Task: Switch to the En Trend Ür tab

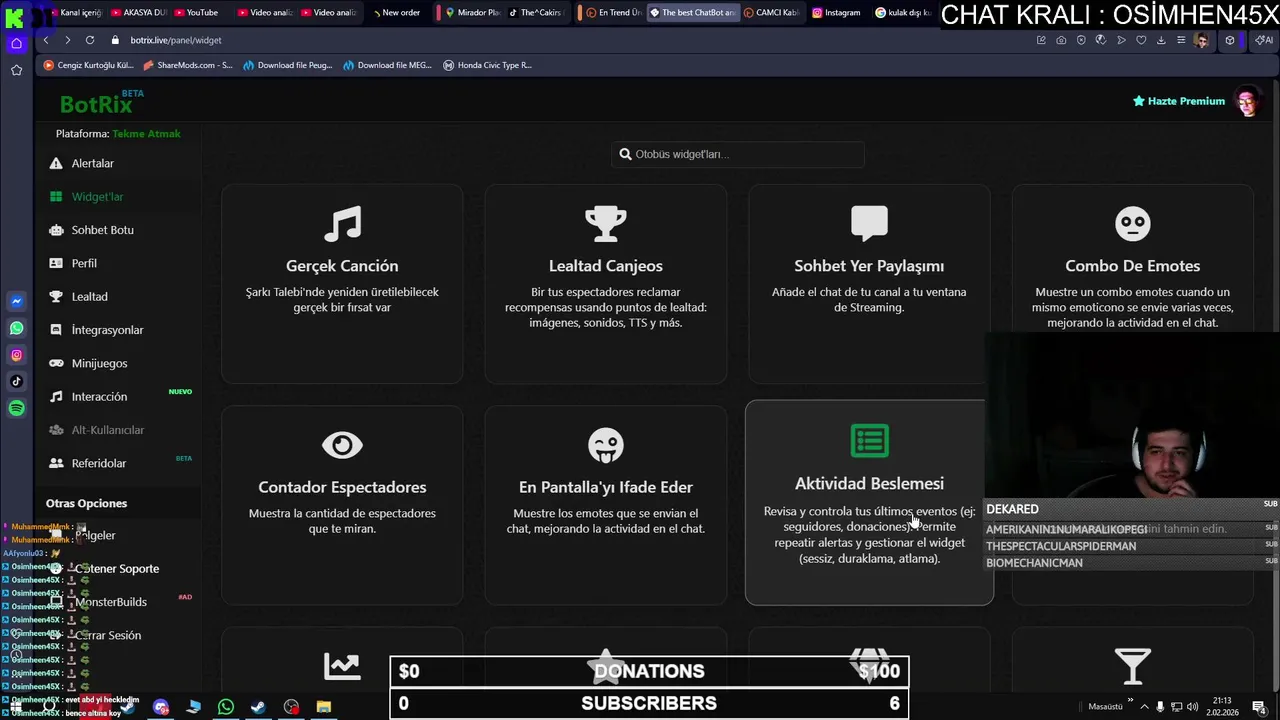Action: click(x=614, y=13)
